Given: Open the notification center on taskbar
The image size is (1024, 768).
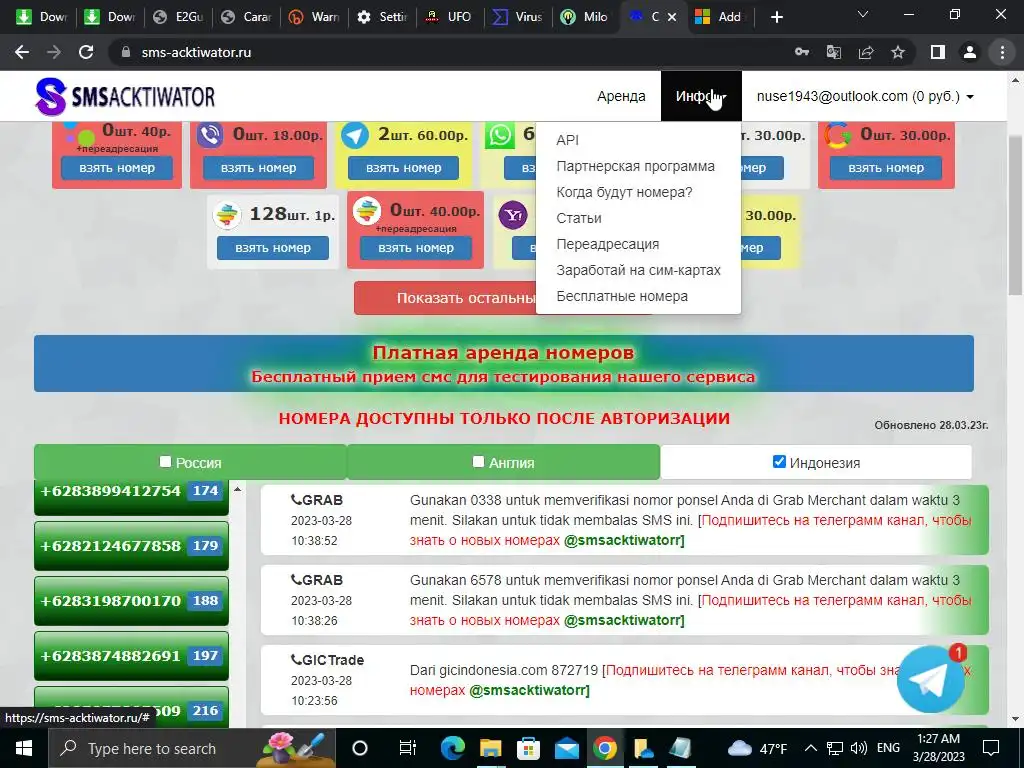Looking at the screenshot, I should click(991, 748).
